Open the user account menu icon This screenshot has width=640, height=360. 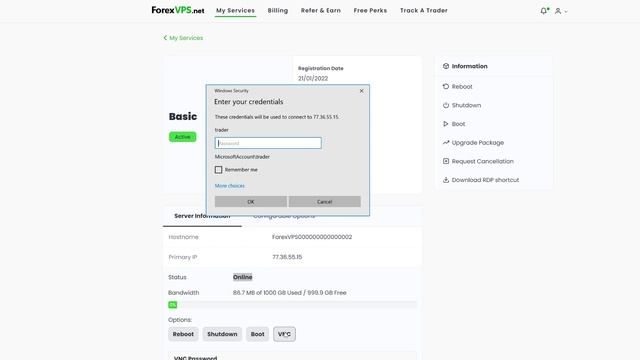(x=558, y=11)
